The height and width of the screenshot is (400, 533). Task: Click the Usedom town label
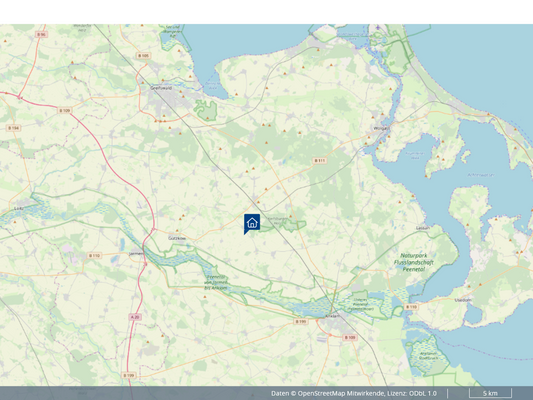pyautogui.click(x=463, y=300)
